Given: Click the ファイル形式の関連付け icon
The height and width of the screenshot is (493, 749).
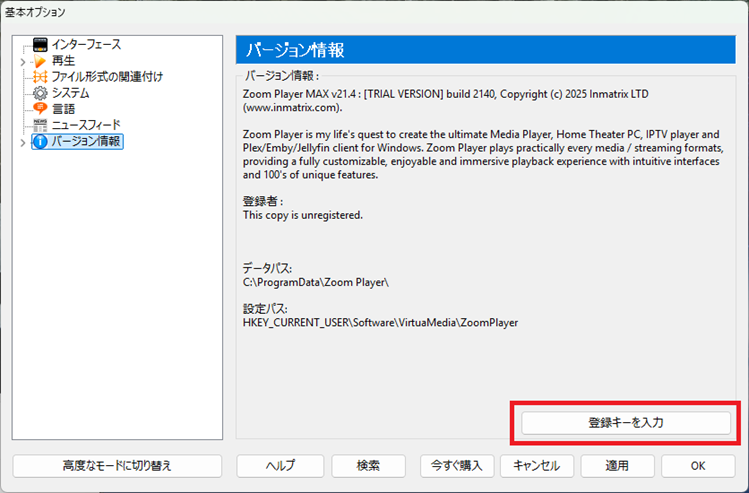Looking at the screenshot, I should point(40,77).
